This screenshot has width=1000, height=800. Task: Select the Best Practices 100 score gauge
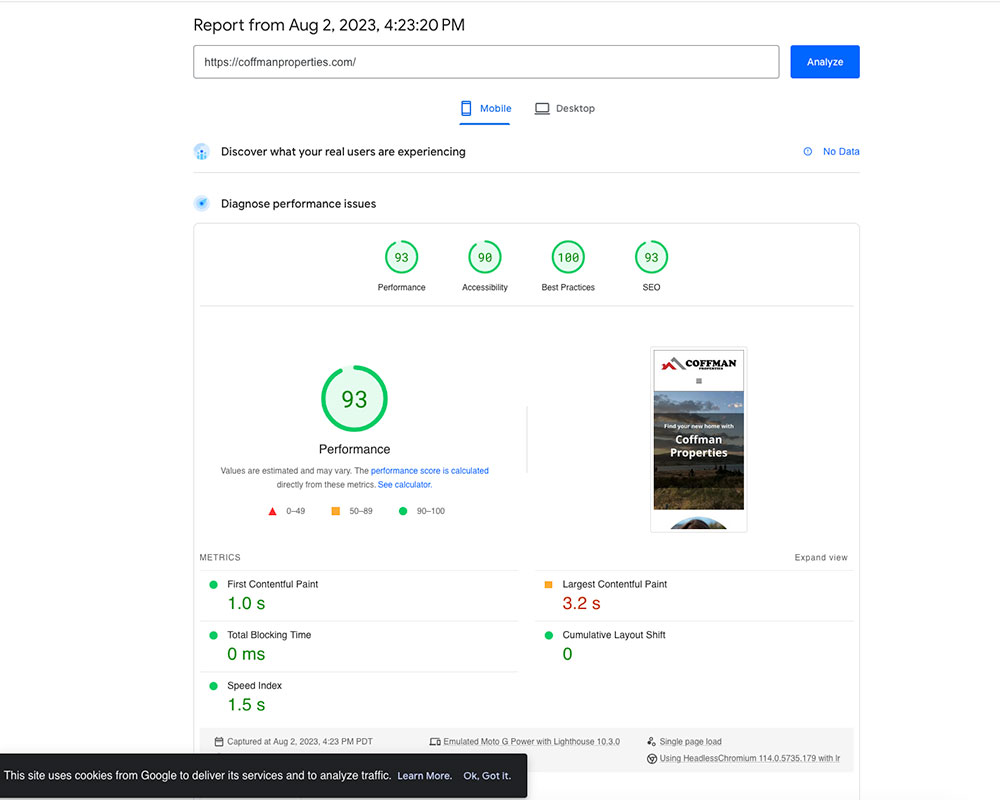[568, 258]
